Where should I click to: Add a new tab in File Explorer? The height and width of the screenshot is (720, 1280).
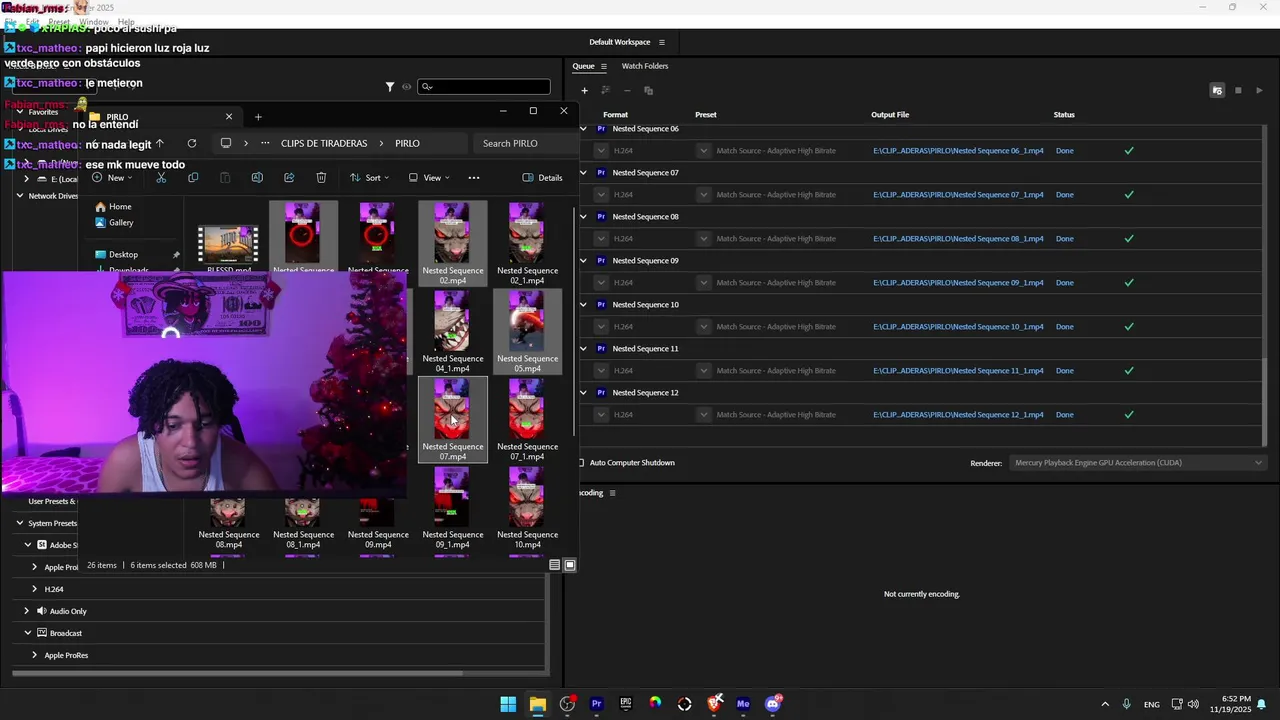pyautogui.click(x=258, y=117)
